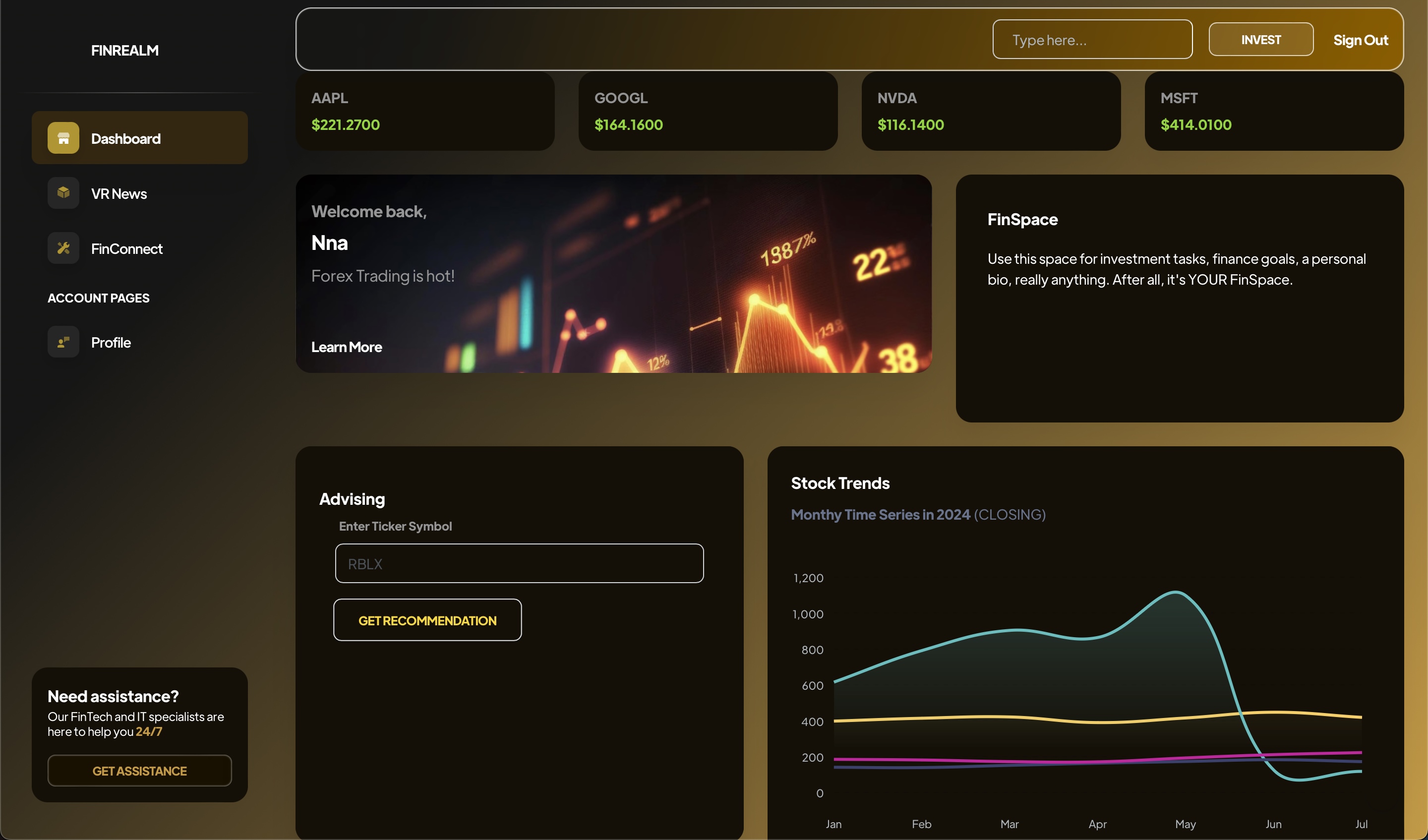Click GET RECOMMENDATION in Advising panel
The height and width of the screenshot is (840, 1428).
427,620
